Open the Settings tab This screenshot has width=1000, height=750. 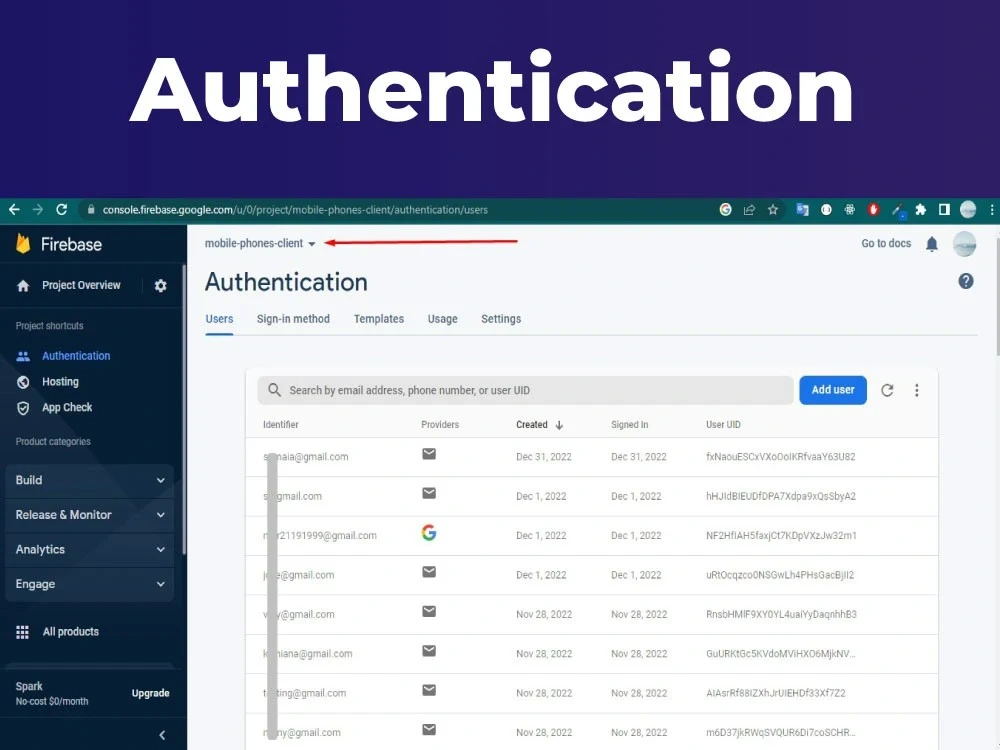point(501,319)
